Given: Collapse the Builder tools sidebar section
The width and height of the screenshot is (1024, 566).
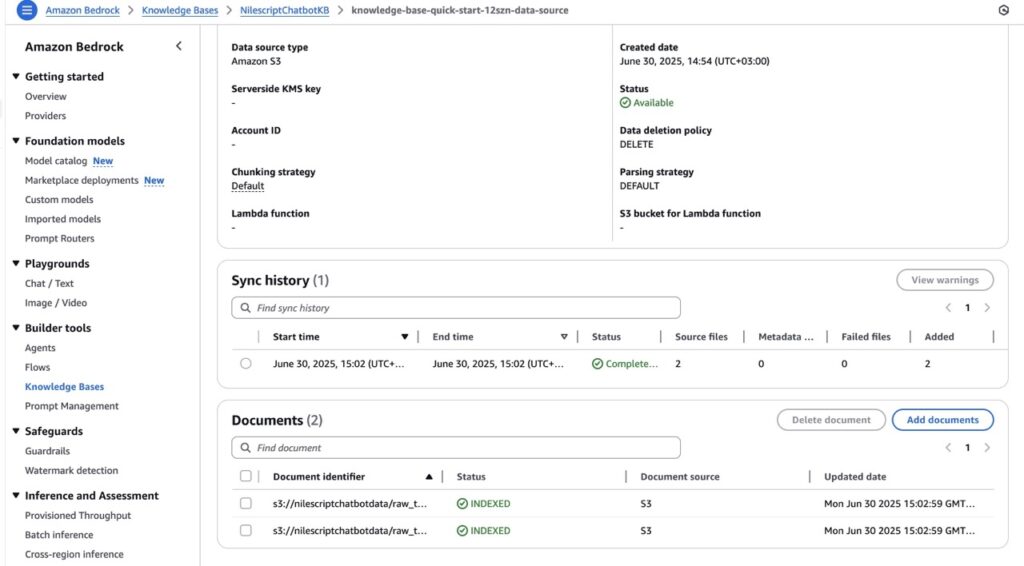Looking at the screenshot, I should [x=16, y=328].
